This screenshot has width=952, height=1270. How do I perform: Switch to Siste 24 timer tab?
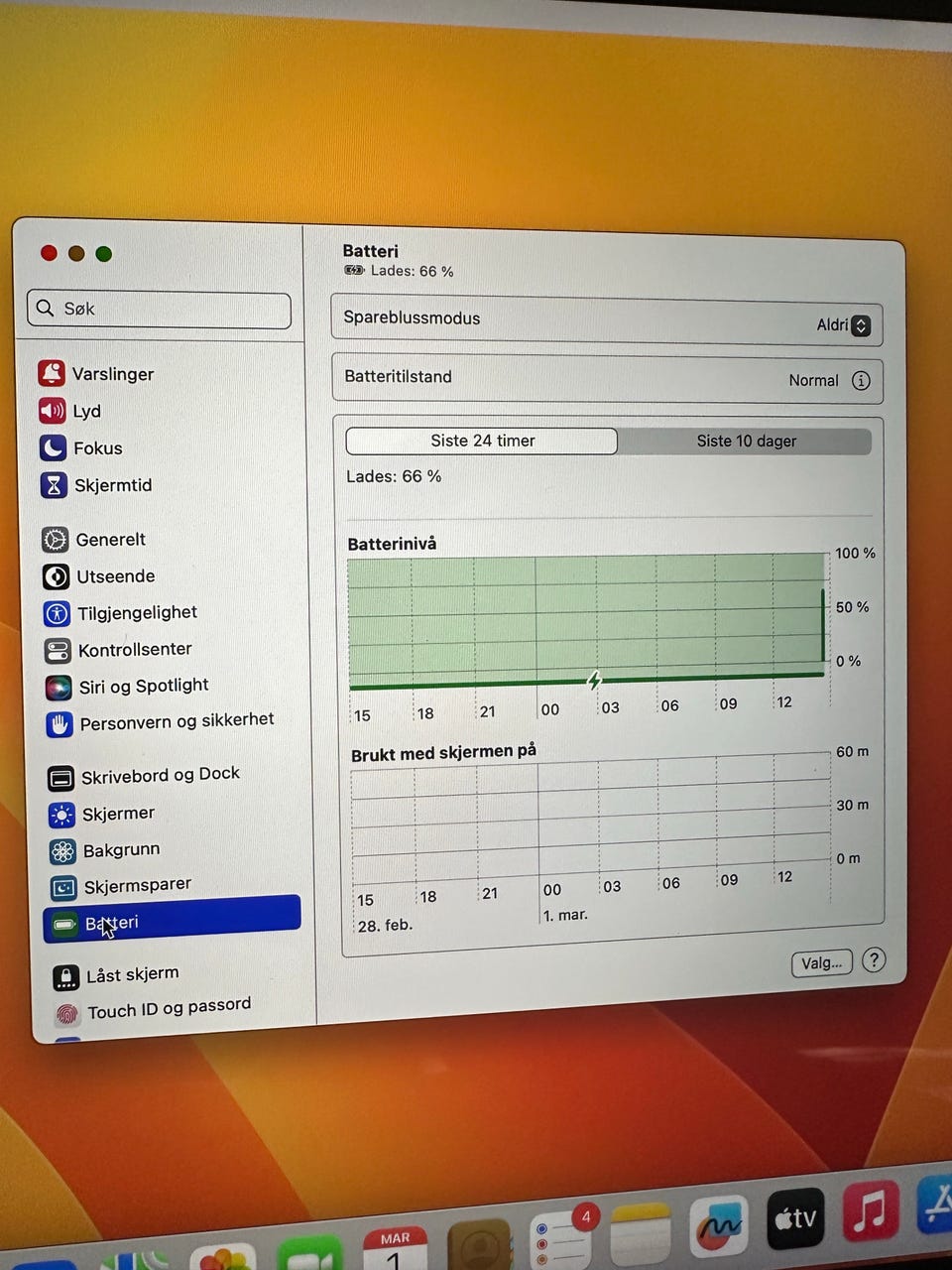482,441
